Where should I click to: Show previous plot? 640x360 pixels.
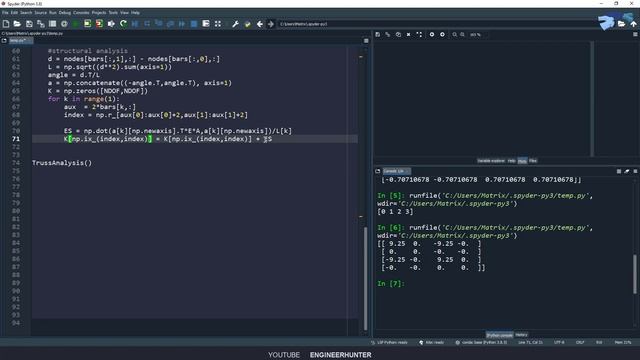(x=431, y=35)
